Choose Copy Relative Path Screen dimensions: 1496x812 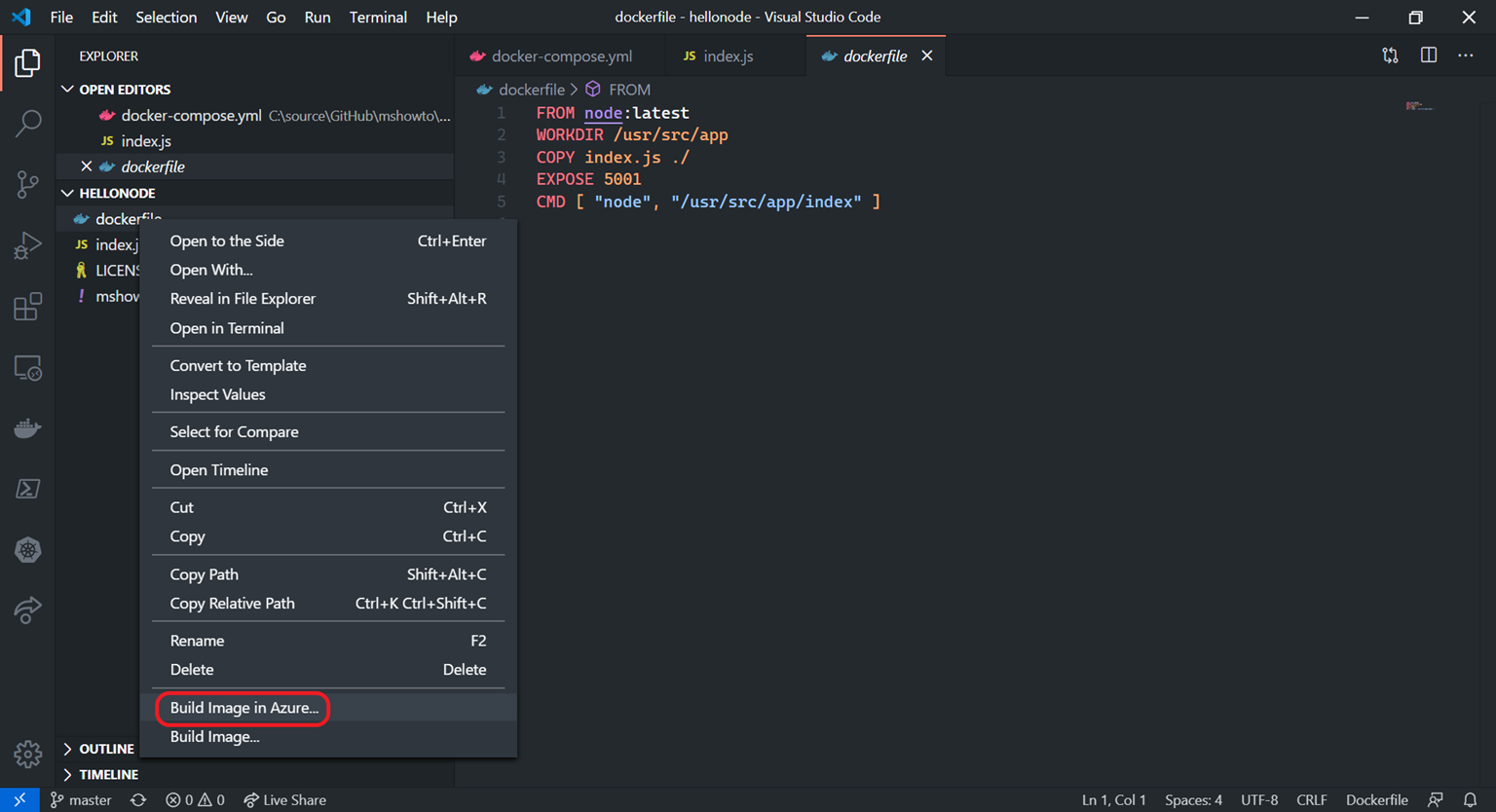tap(328, 604)
